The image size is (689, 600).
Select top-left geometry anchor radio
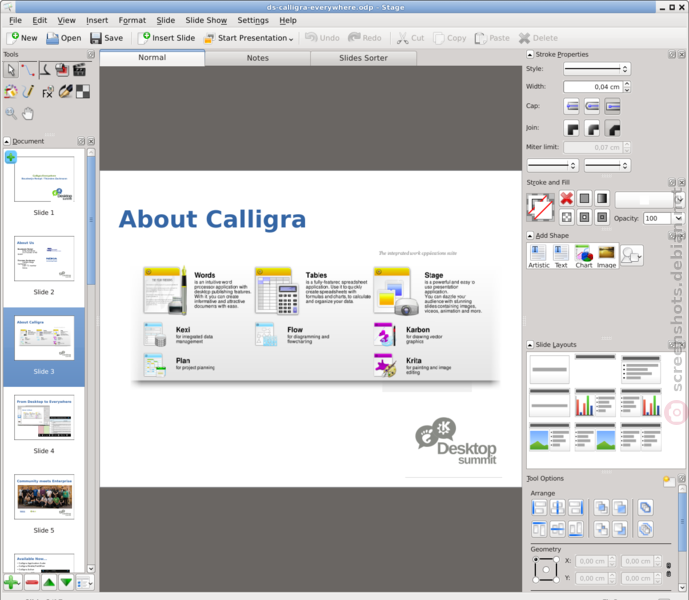pyautogui.click(x=535, y=560)
